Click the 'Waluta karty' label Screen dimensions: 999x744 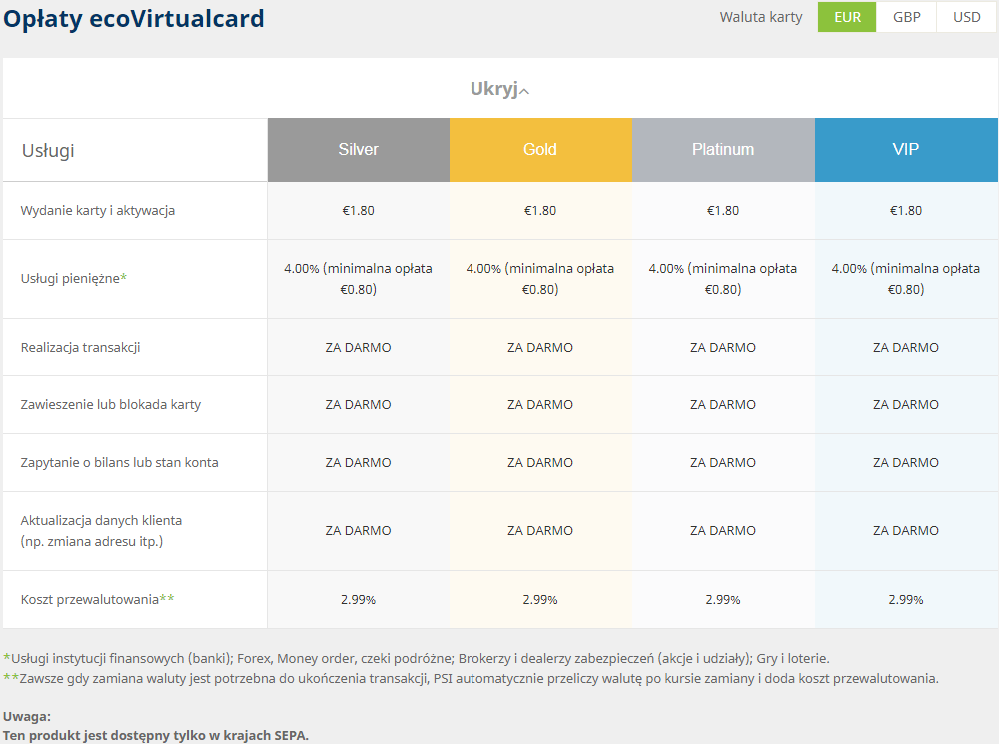point(761,17)
